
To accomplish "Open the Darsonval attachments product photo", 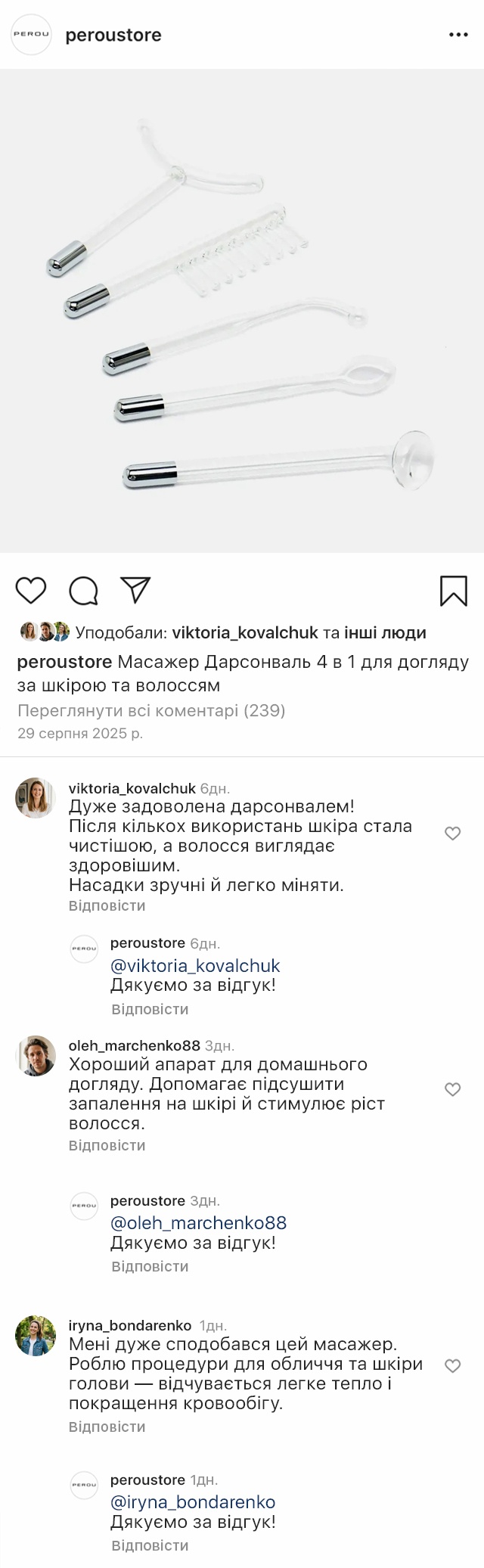I will (x=242, y=310).
